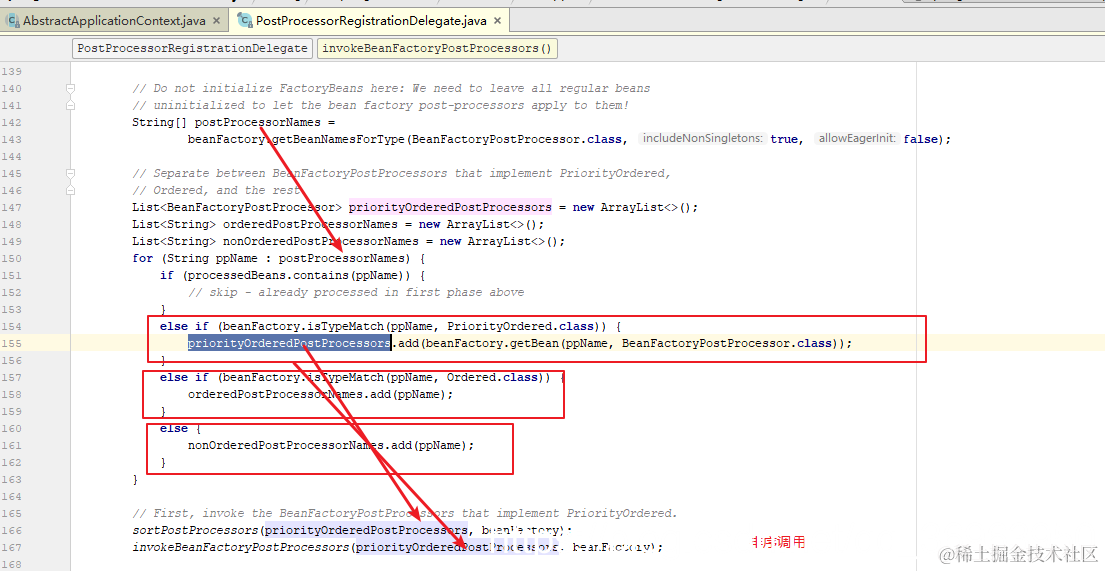Click line number 158 in the gutter

click(x=11, y=394)
